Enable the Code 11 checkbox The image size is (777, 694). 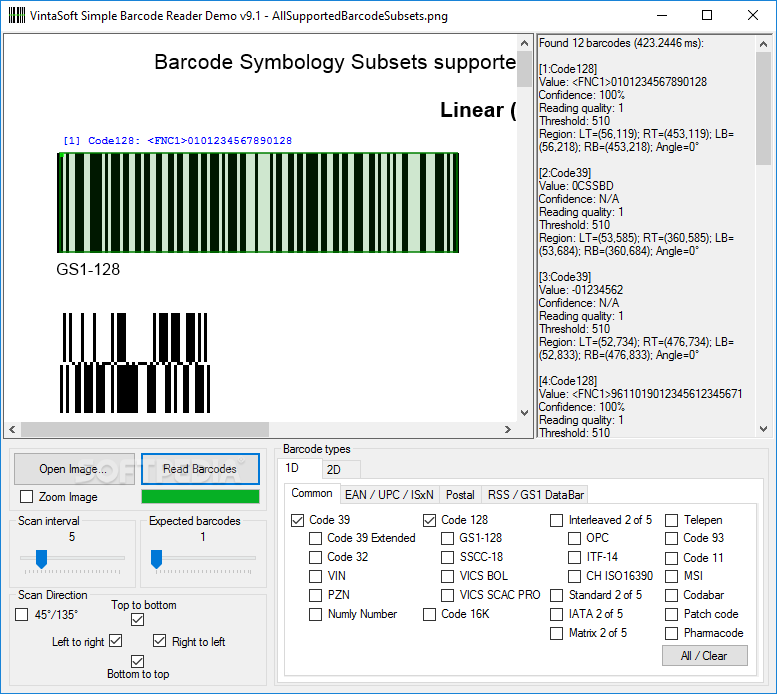coord(671,558)
